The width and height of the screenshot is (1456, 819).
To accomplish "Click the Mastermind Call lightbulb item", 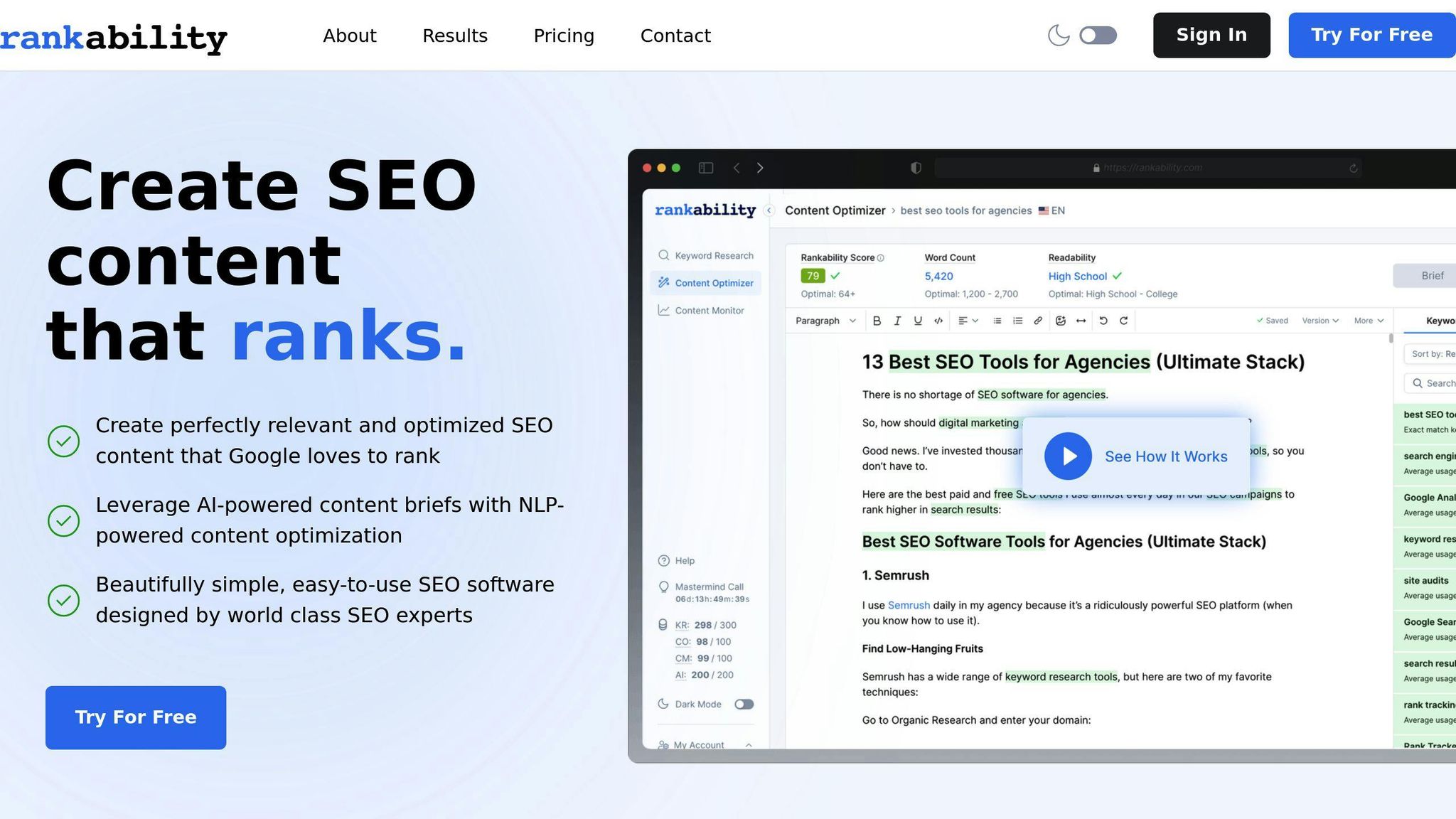I will tap(702, 592).
